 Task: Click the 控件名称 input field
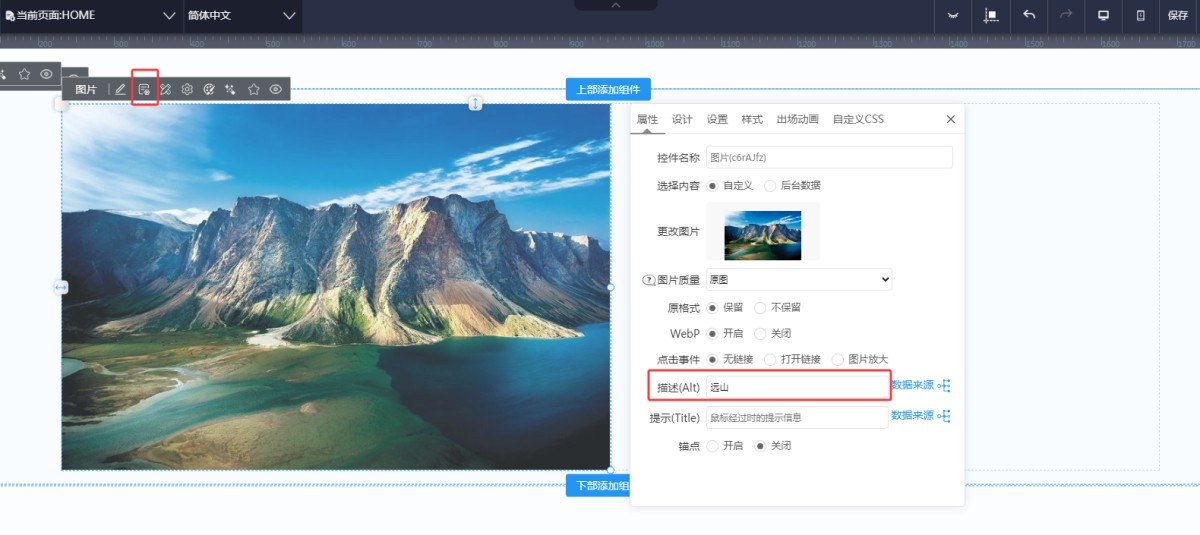(x=829, y=157)
